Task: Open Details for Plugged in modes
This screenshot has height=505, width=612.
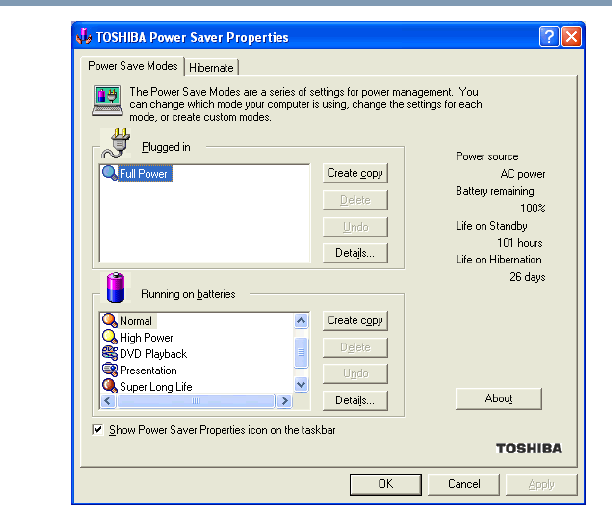Action: pos(355,253)
